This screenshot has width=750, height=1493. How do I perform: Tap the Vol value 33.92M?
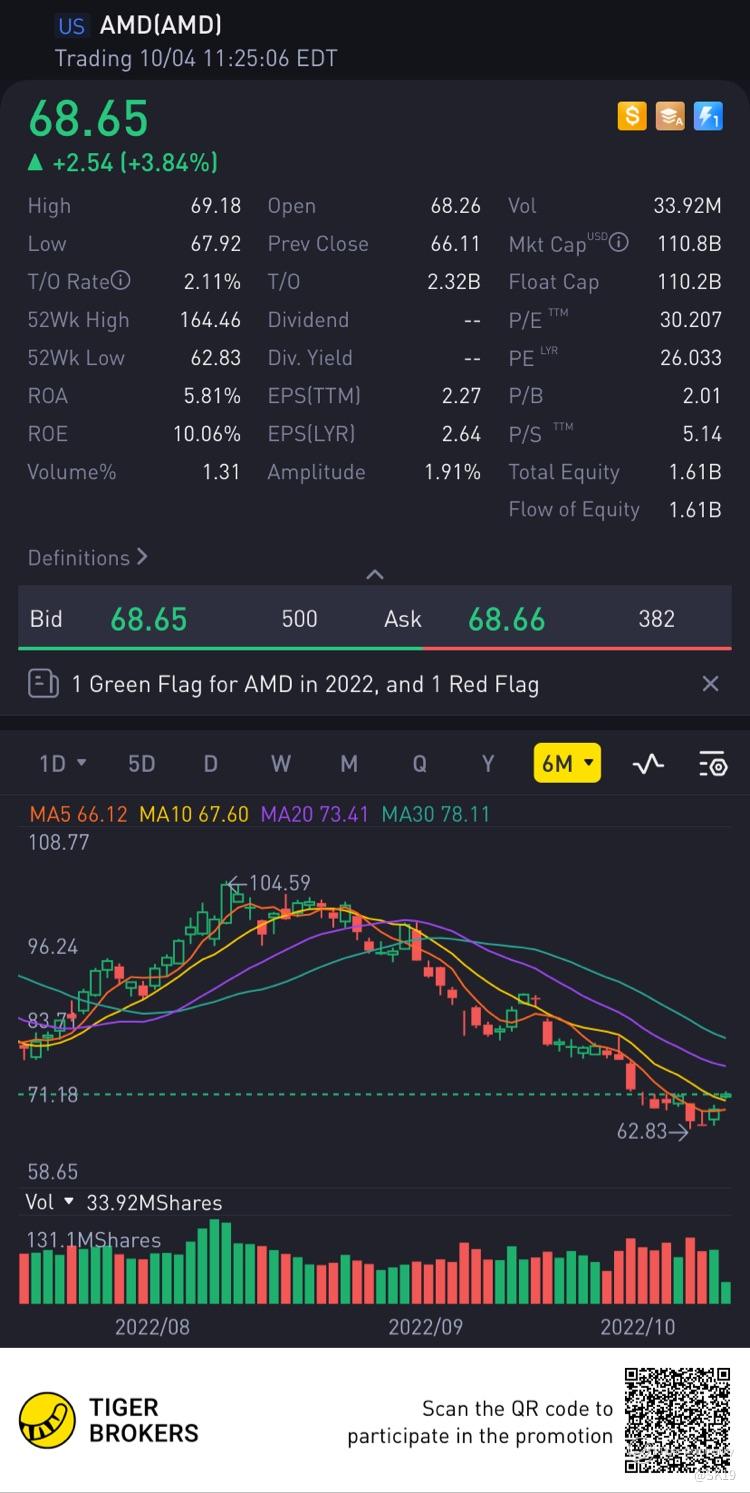coord(687,206)
